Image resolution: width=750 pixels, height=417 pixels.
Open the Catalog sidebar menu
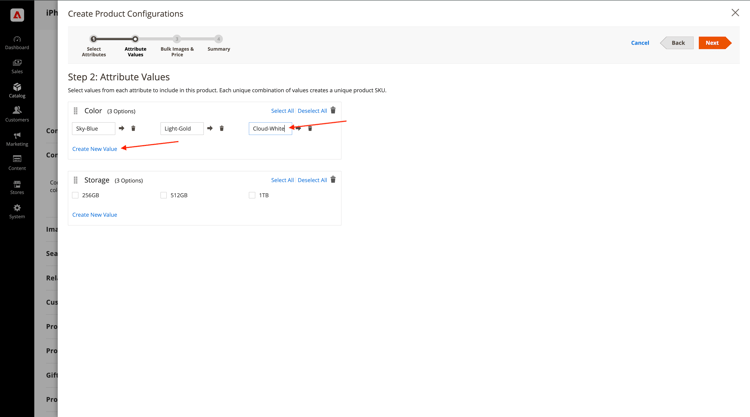click(x=17, y=90)
